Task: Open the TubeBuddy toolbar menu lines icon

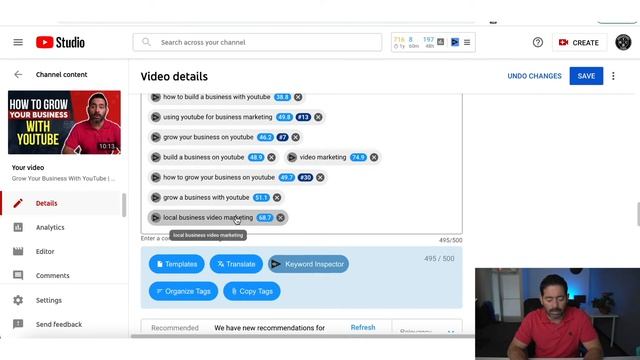Action: point(467,42)
